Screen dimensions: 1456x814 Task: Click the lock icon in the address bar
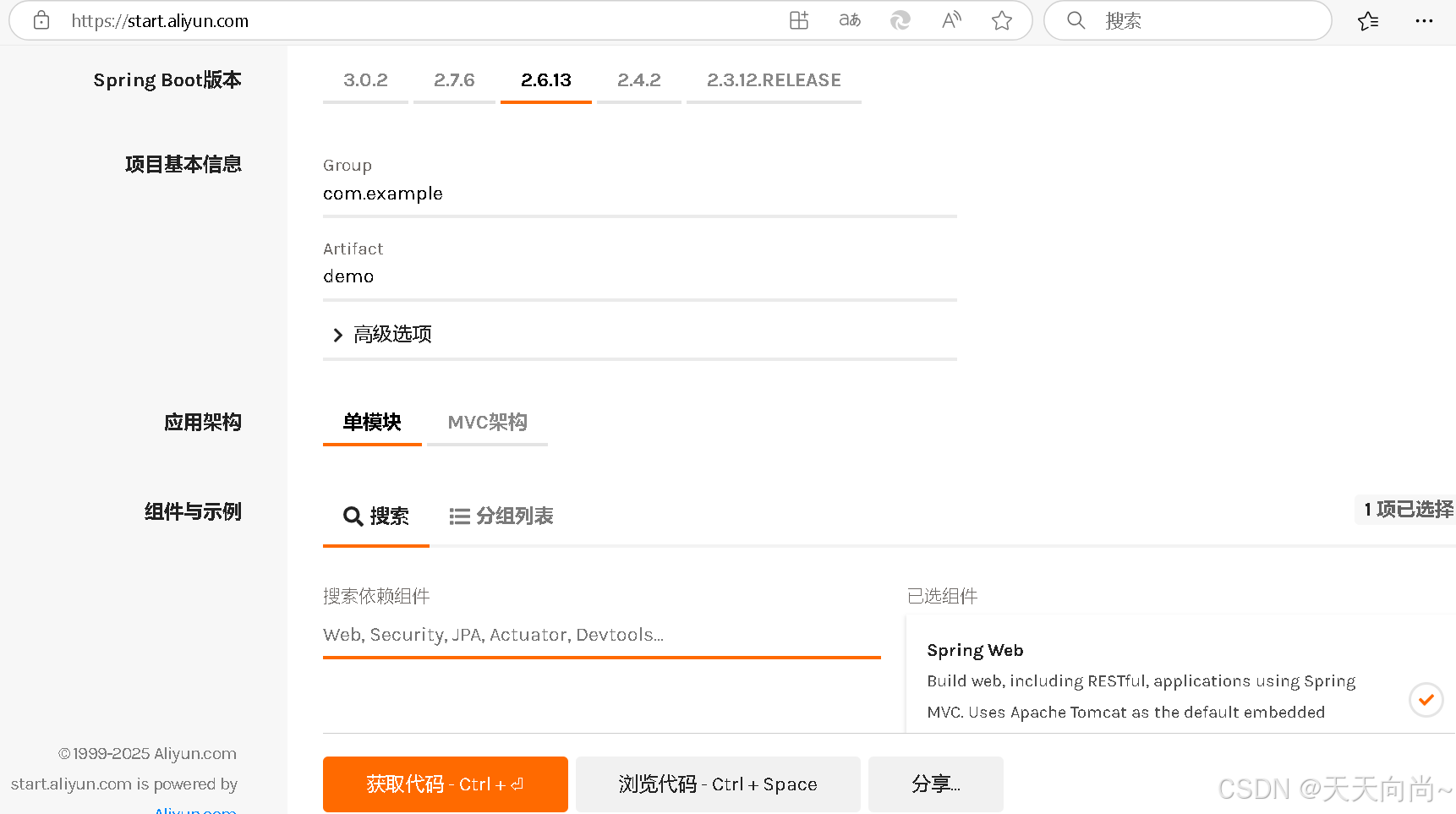click(x=41, y=20)
